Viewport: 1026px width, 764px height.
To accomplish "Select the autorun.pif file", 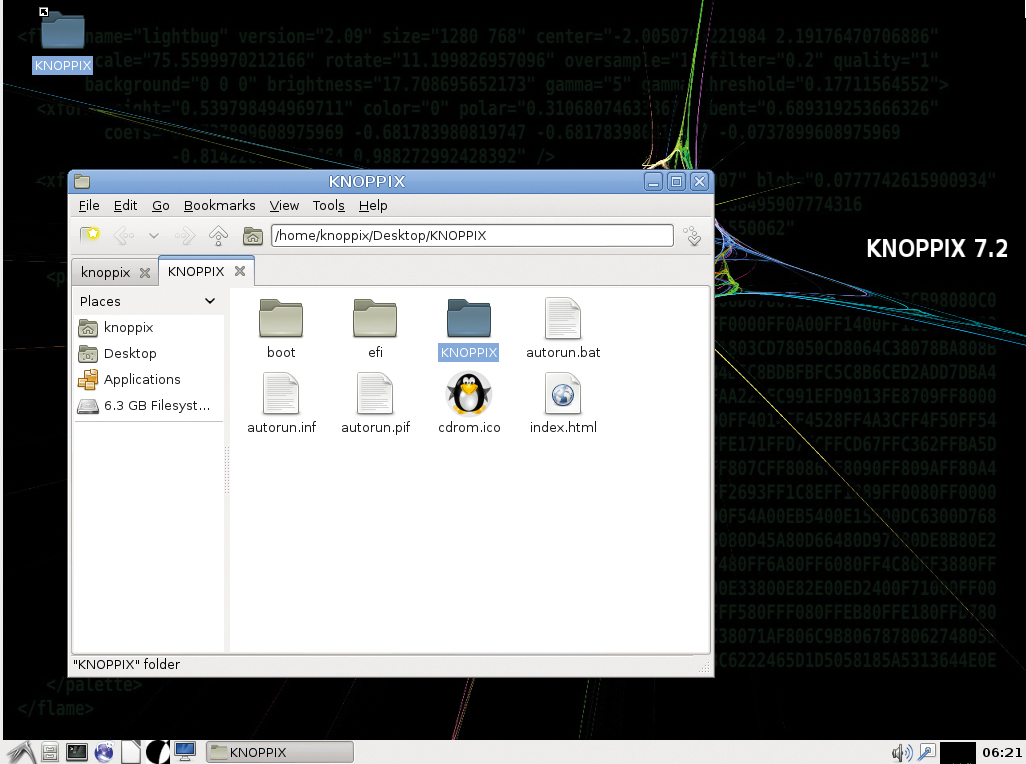I will (x=376, y=403).
